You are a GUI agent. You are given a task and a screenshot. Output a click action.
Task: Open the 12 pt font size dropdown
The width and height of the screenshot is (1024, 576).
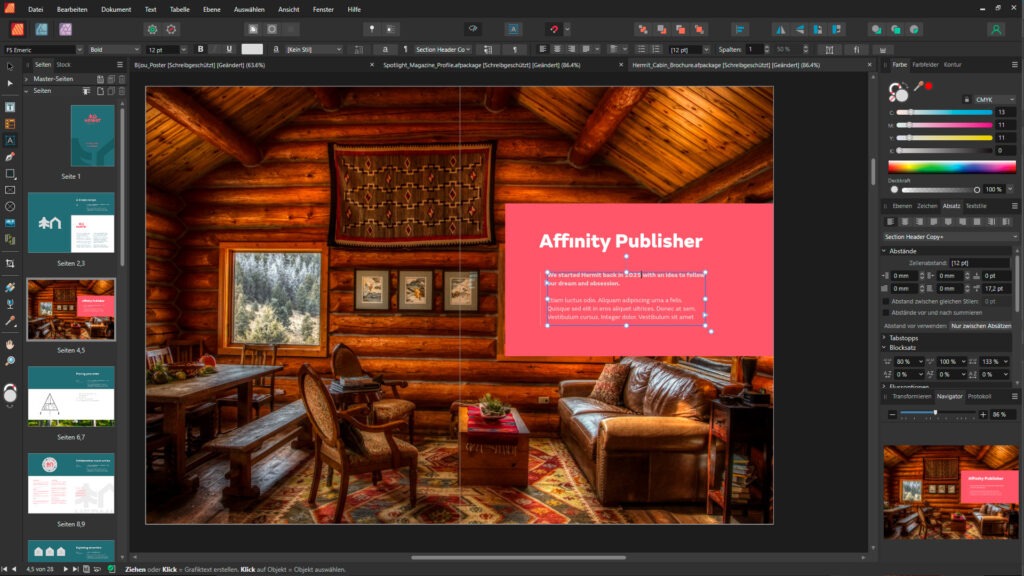[x=184, y=50]
